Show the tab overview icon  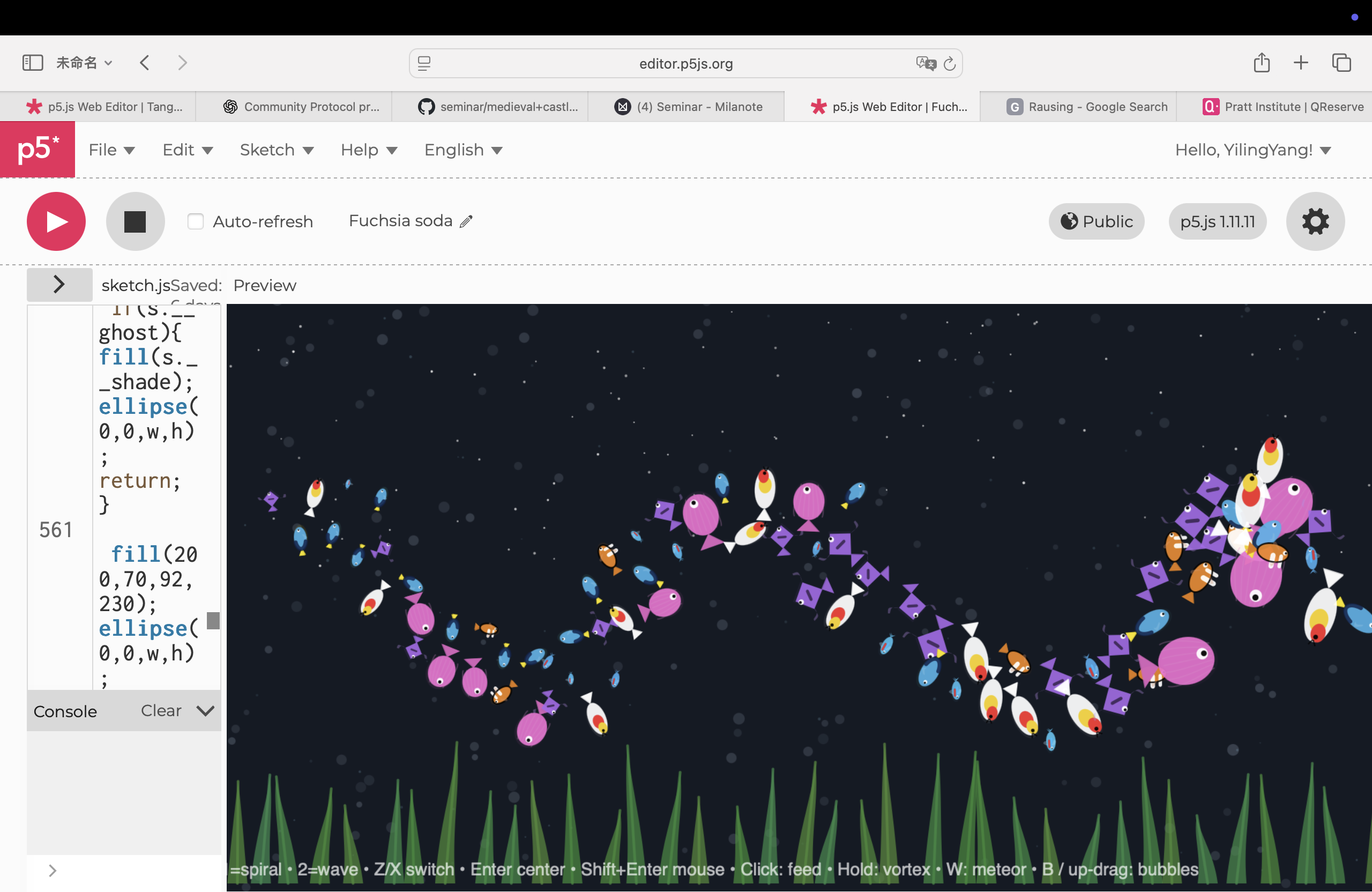point(1341,63)
